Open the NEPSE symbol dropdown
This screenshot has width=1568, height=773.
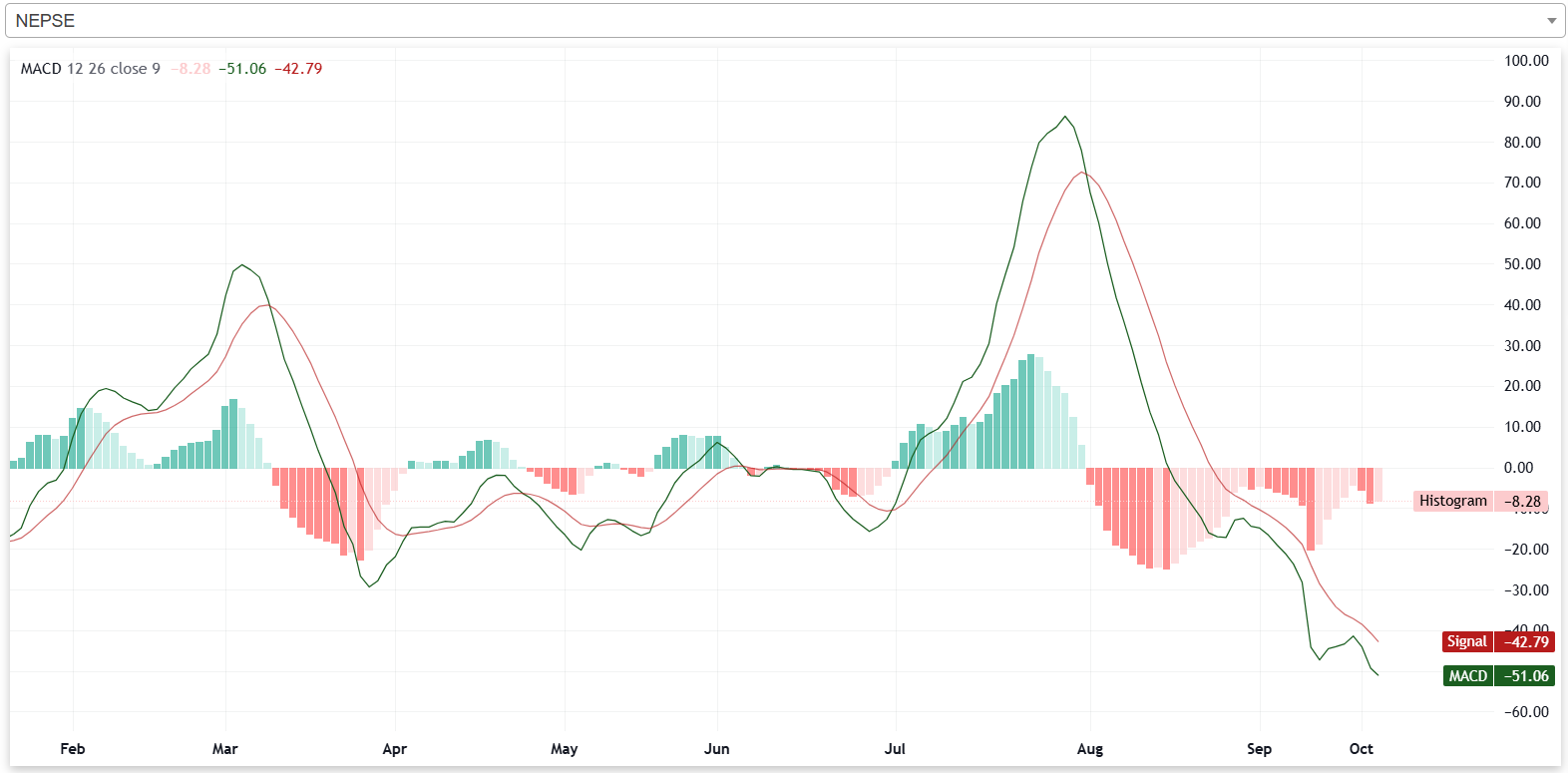778,21
